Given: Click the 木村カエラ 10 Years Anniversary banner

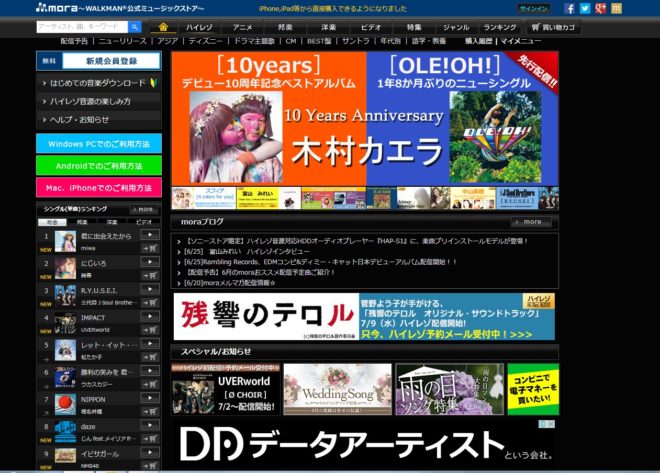Looking at the screenshot, I should coord(365,119).
